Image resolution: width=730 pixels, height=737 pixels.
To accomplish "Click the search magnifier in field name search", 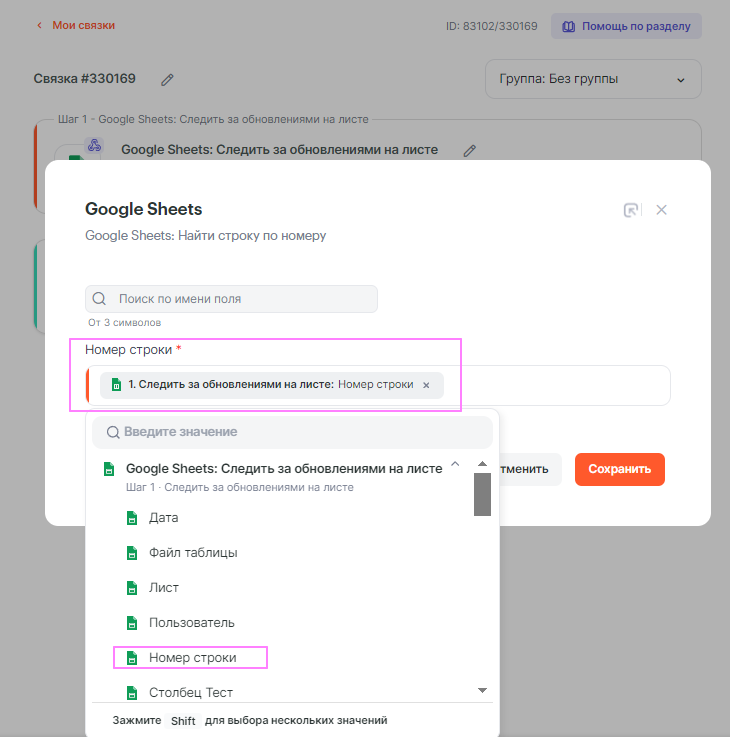I will pyautogui.click(x=100, y=299).
